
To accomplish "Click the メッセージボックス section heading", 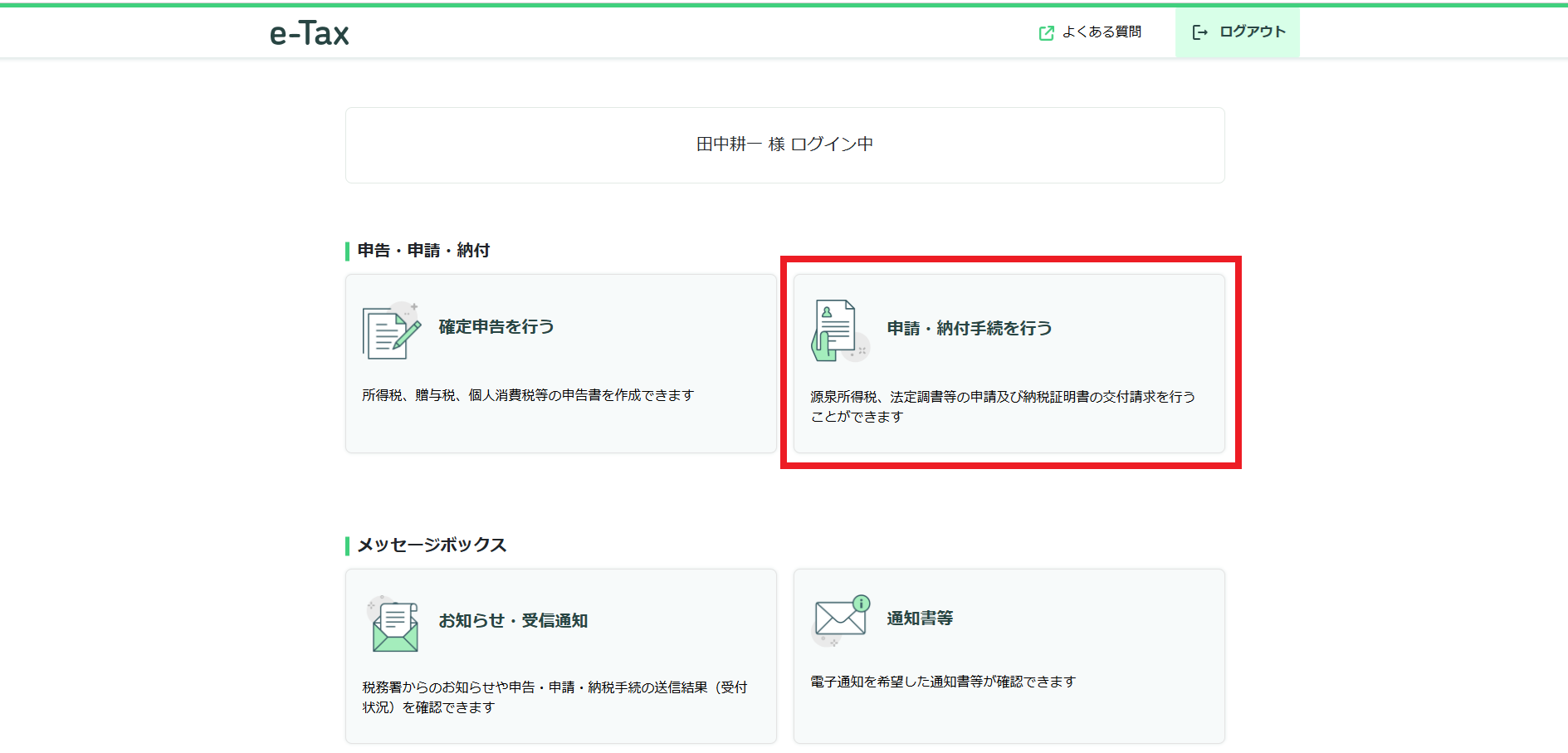I will coord(431,545).
